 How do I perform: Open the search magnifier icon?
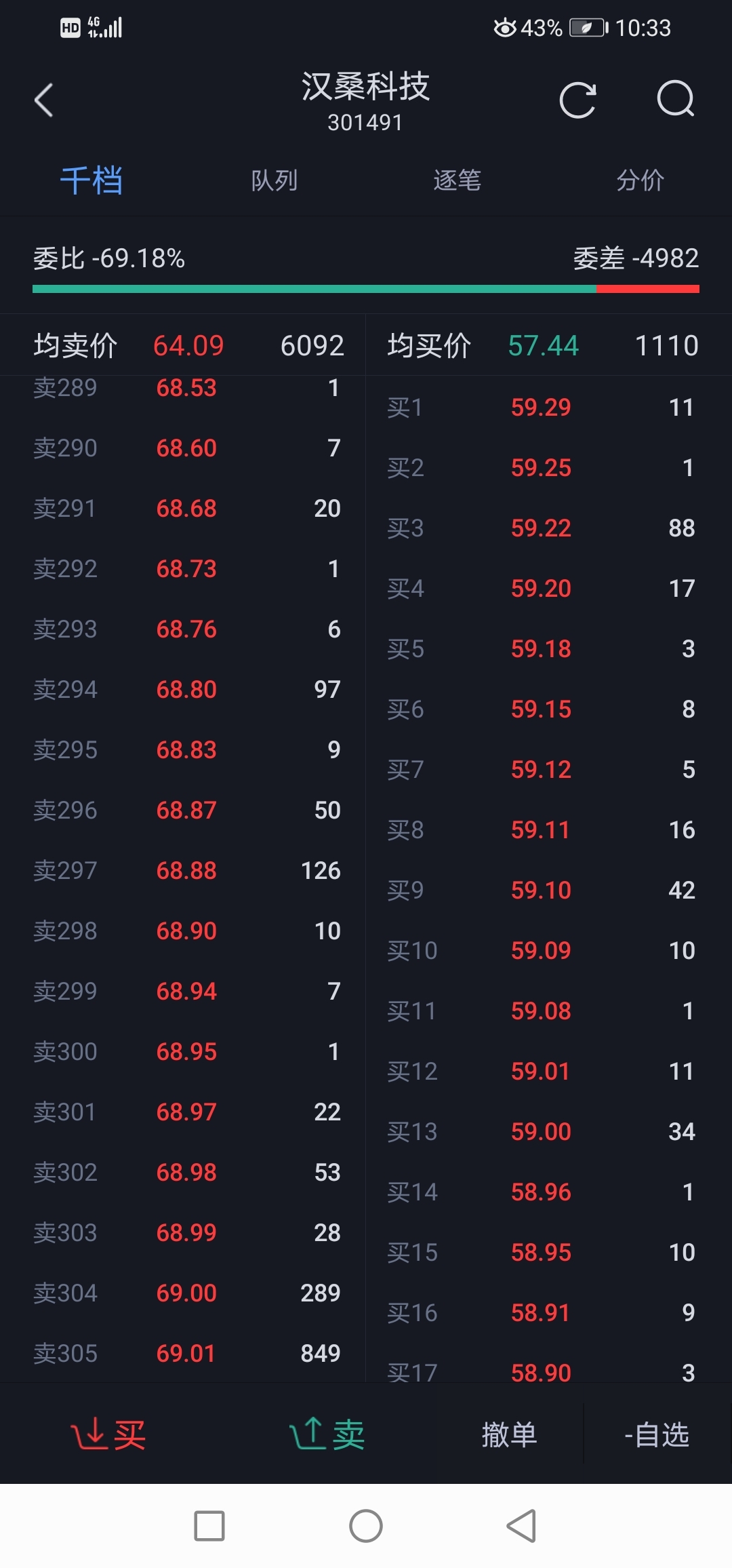pyautogui.click(x=676, y=100)
